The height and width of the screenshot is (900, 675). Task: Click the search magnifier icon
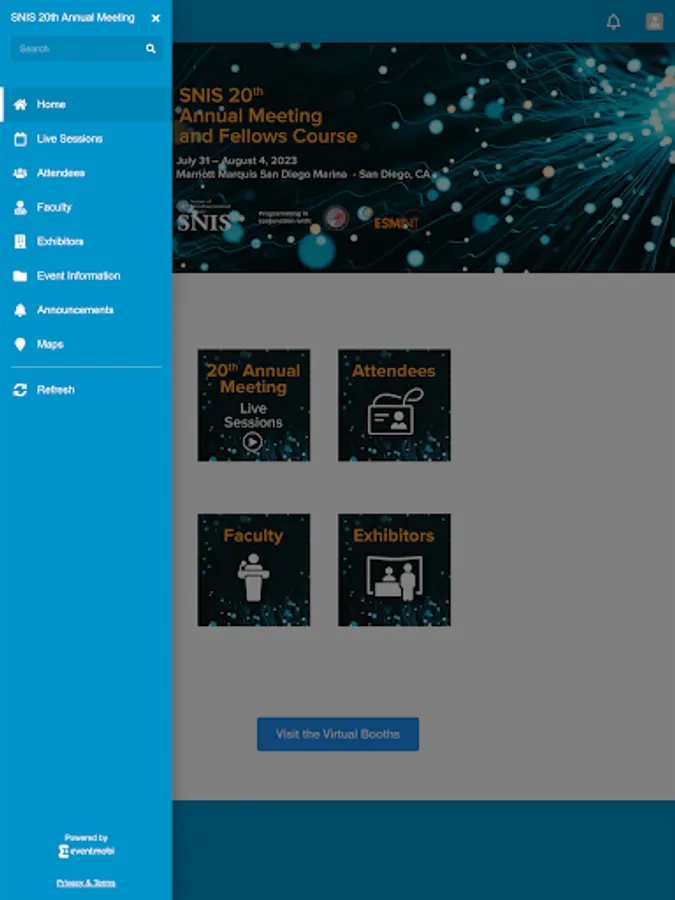(150, 49)
